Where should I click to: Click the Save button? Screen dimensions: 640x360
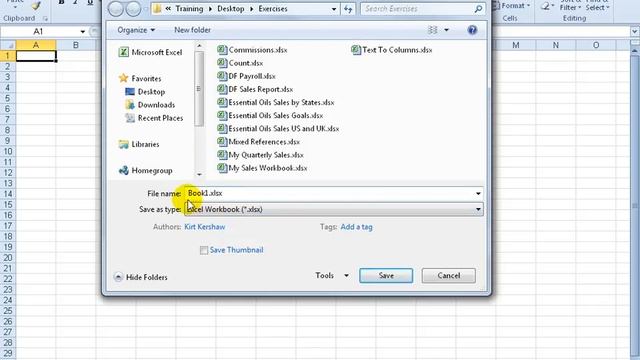386,276
